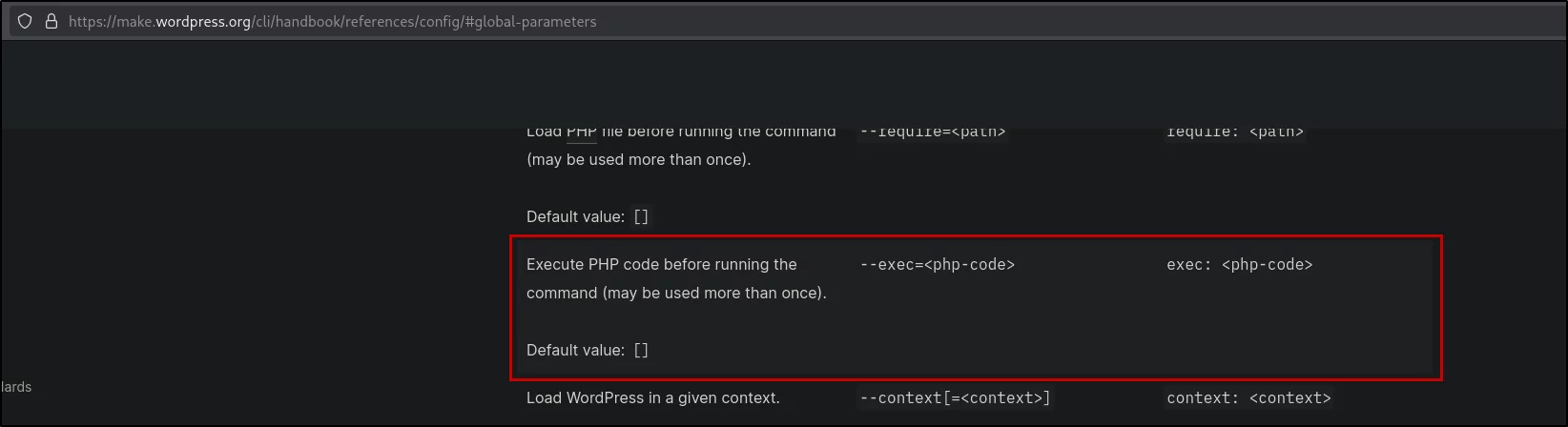Click "Default value: []" below the require description
The image size is (1568, 427).
[x=588, y=217]
